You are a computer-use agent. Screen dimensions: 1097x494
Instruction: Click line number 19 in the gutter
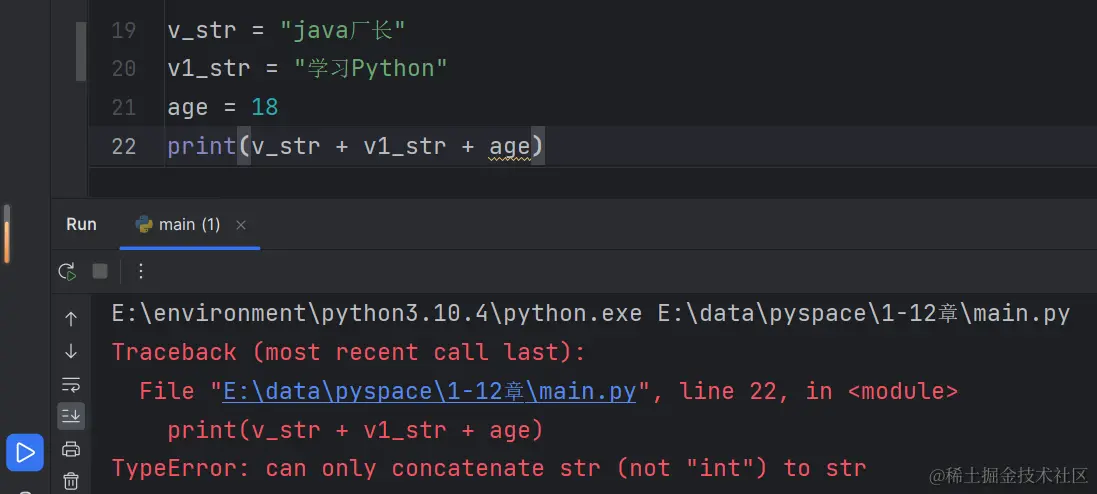pos(123,31)
